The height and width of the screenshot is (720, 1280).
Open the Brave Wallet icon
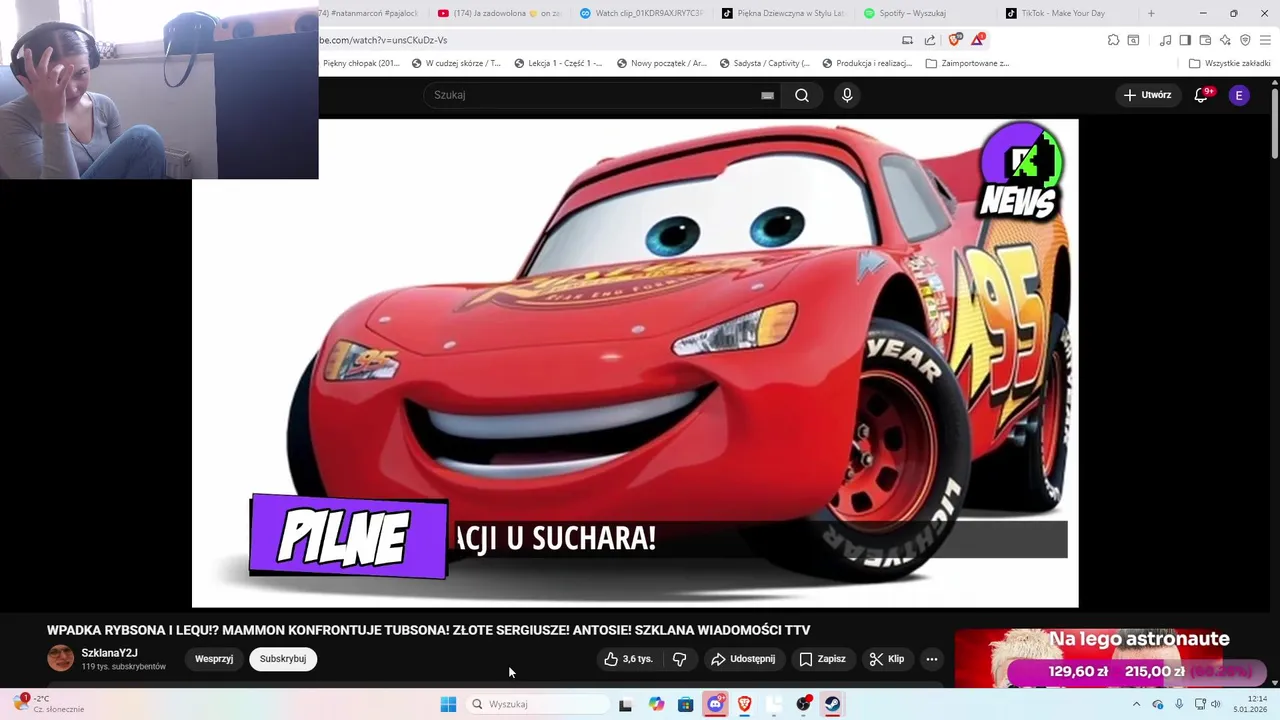click(x=1205, y=40)
